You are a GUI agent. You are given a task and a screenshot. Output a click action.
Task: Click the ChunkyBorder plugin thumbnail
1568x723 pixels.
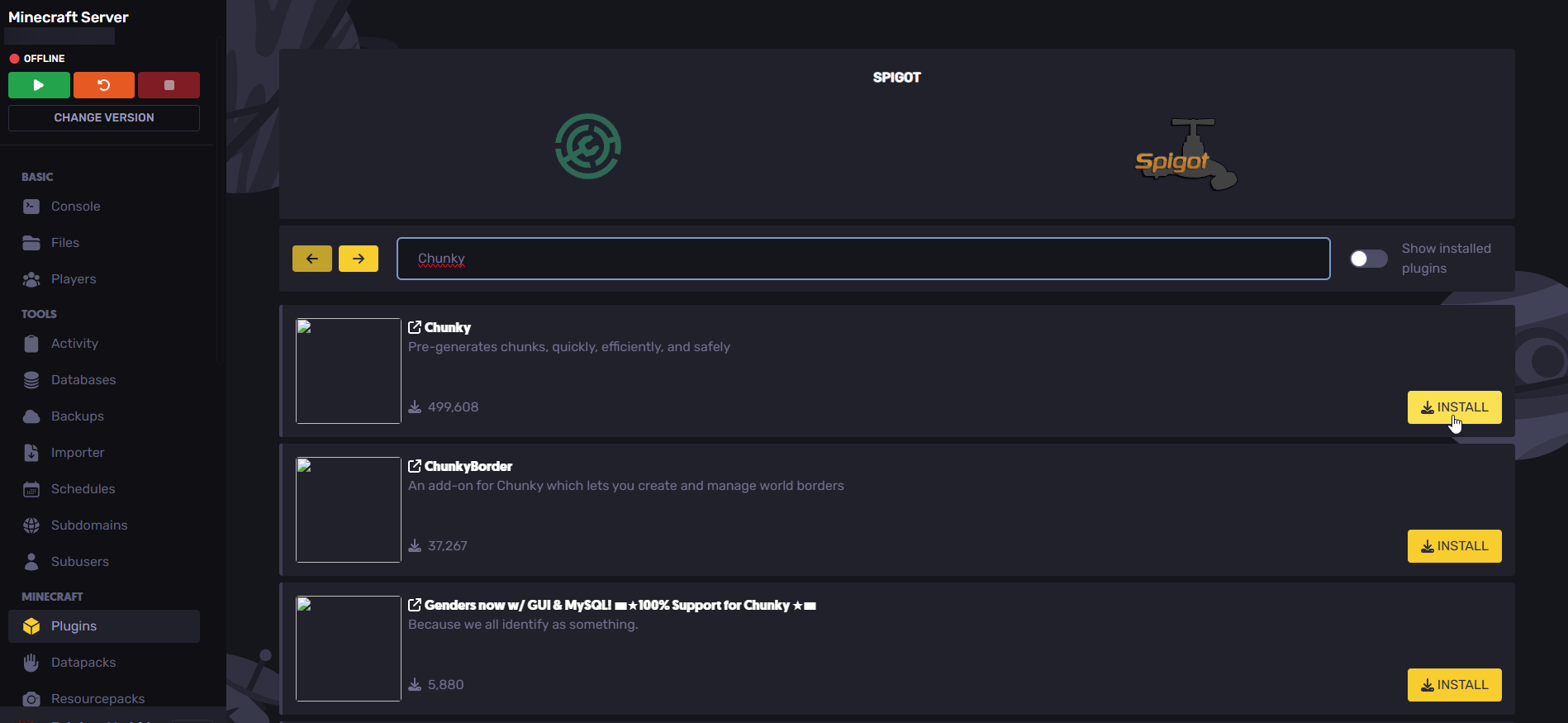(349, 510)
